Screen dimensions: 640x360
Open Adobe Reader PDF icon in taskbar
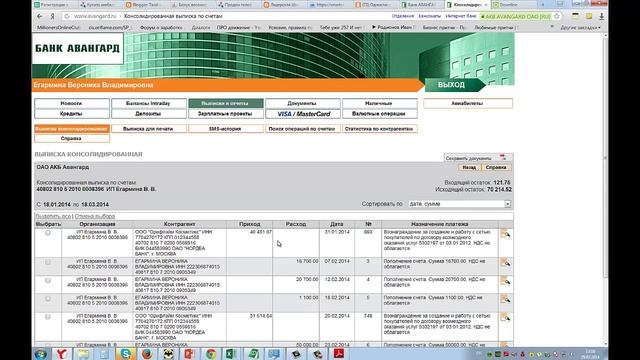(339, 354)
